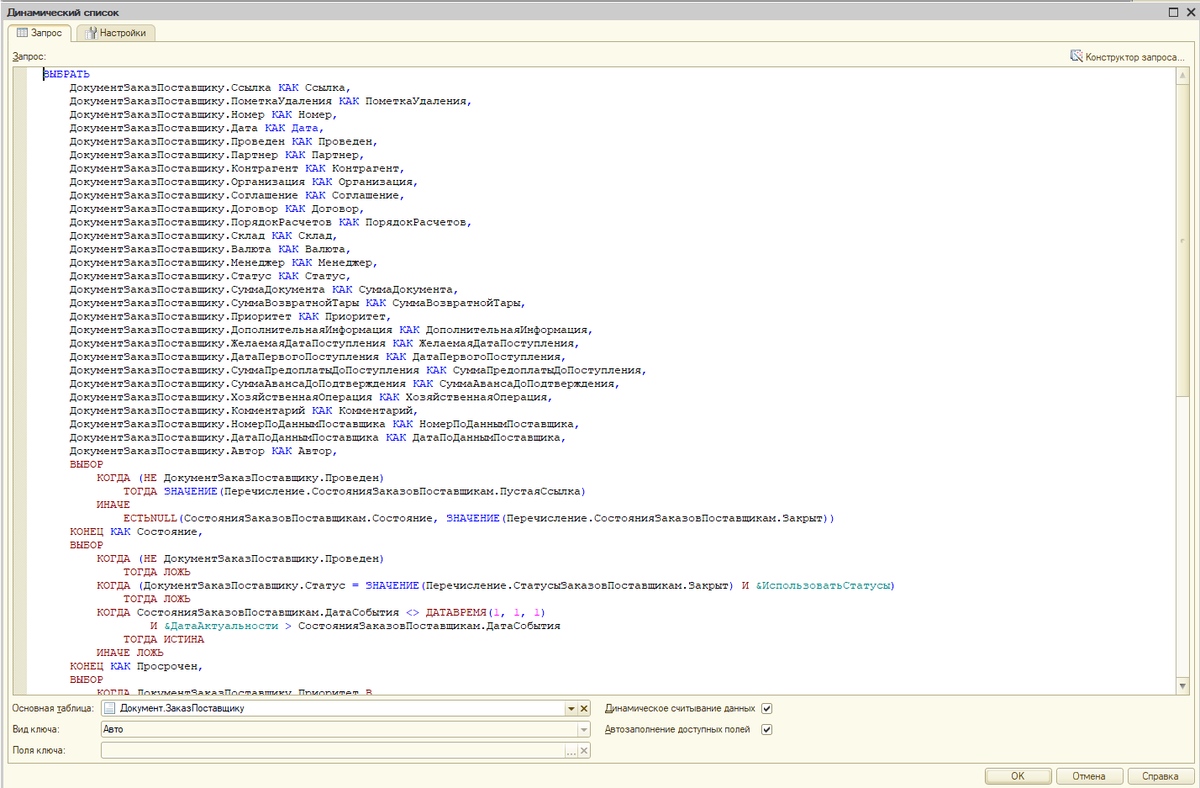The height and width of the screenshot is (788, 1200).
Task: Click the line starting with И &ДатаАктуальности
Action: pyautogui.click(x=354, y=625)
